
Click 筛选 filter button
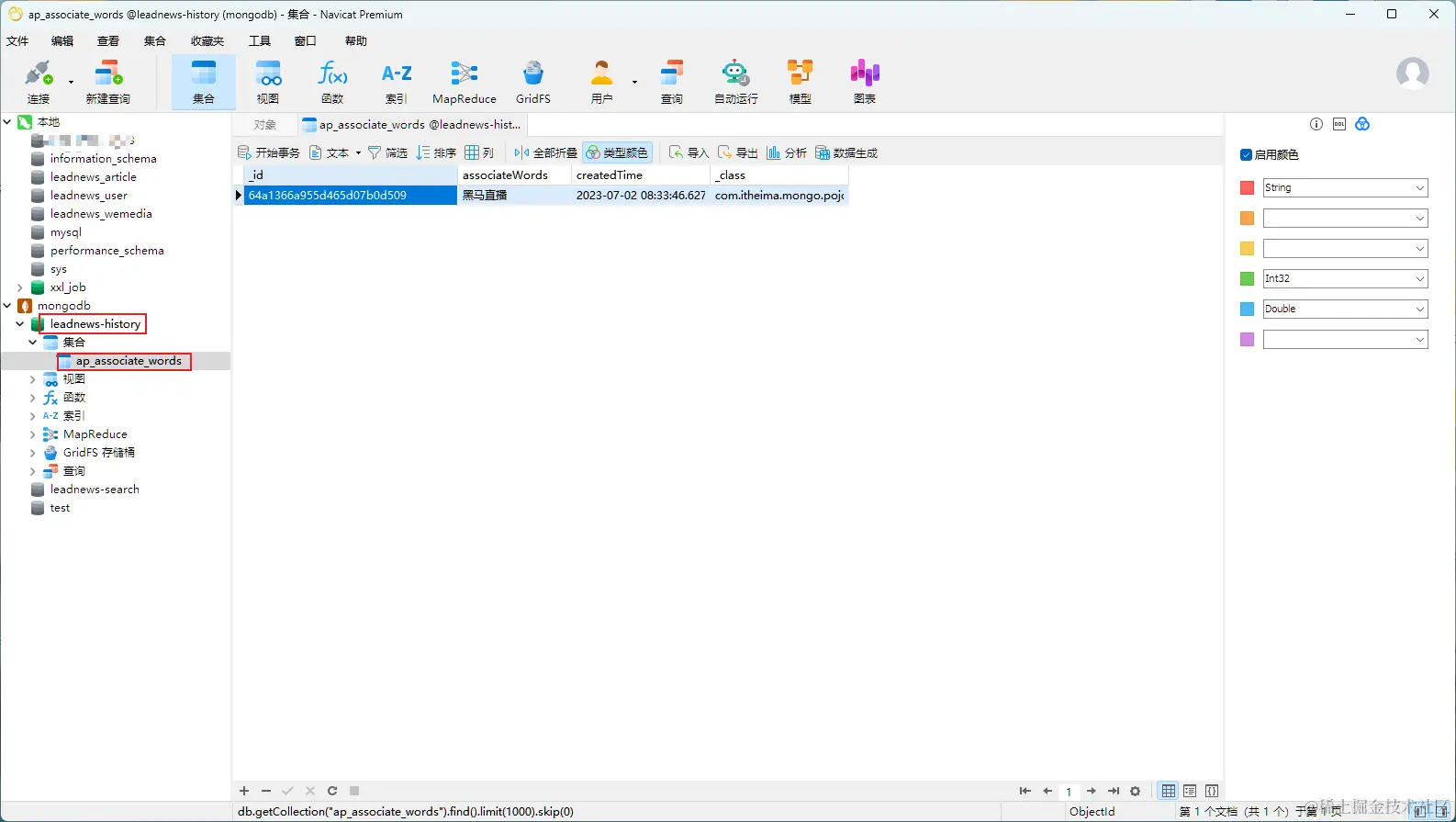[x=387, y=152]
